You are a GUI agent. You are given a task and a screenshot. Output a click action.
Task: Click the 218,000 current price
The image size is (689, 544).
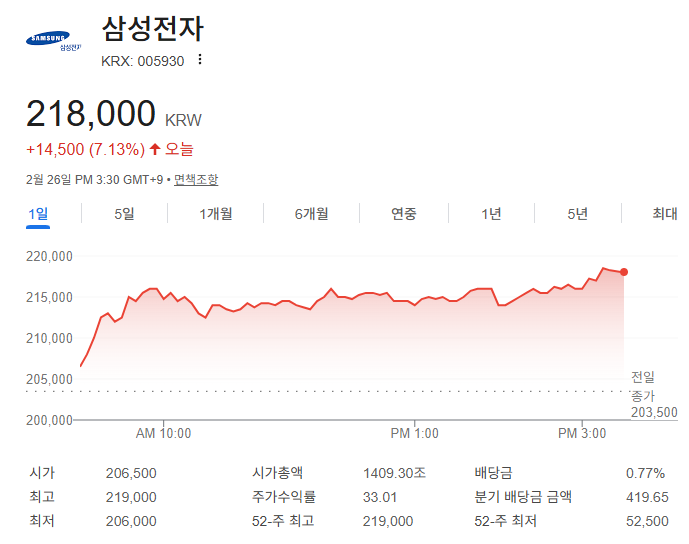91,114
